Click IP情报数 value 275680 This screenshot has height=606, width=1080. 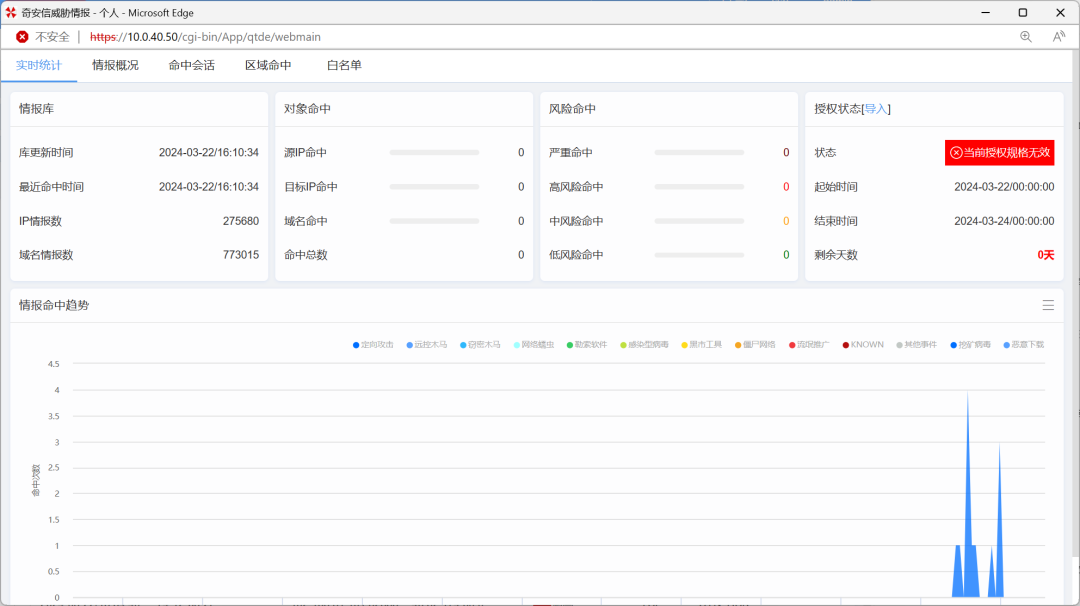tap(240, 221)
